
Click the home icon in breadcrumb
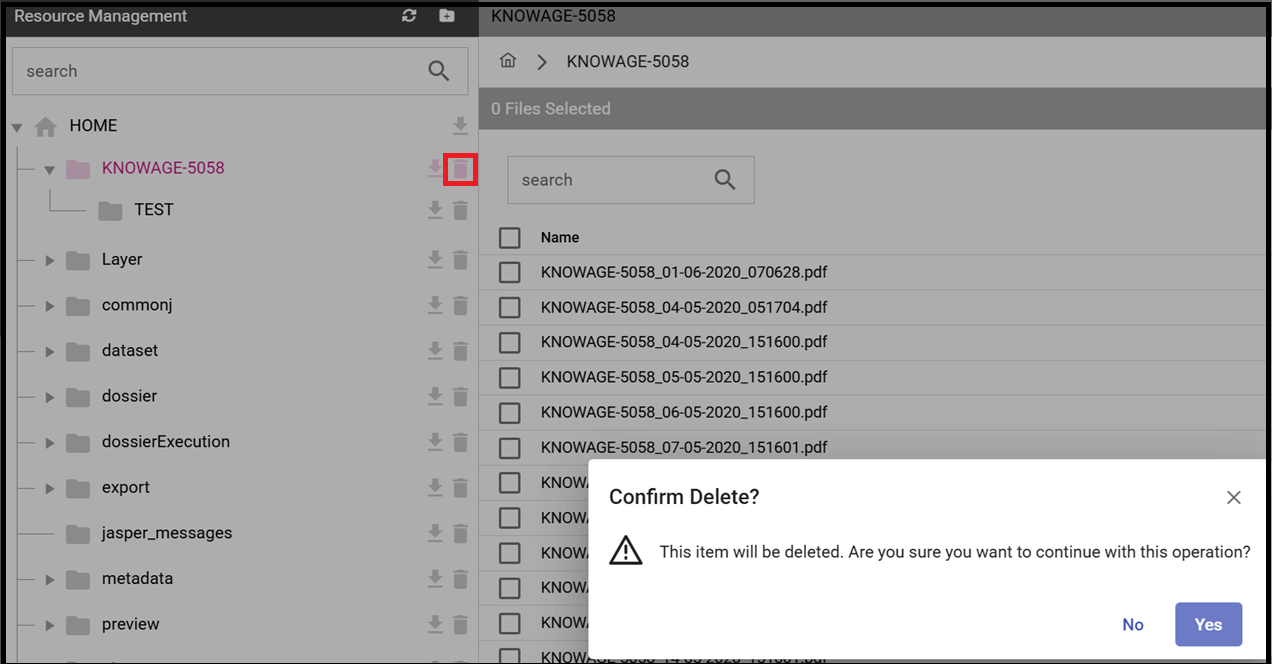pos(508,61)
